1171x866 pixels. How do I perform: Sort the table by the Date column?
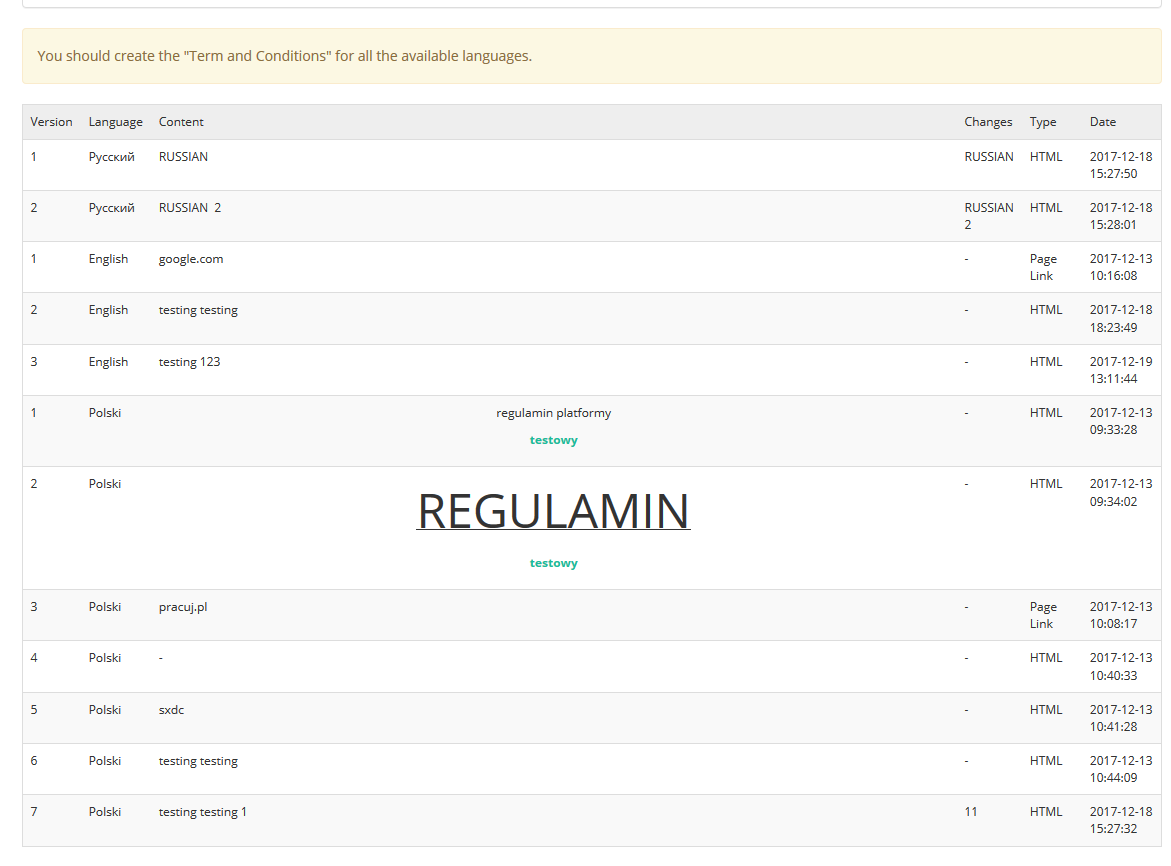tap(1102, 121)
